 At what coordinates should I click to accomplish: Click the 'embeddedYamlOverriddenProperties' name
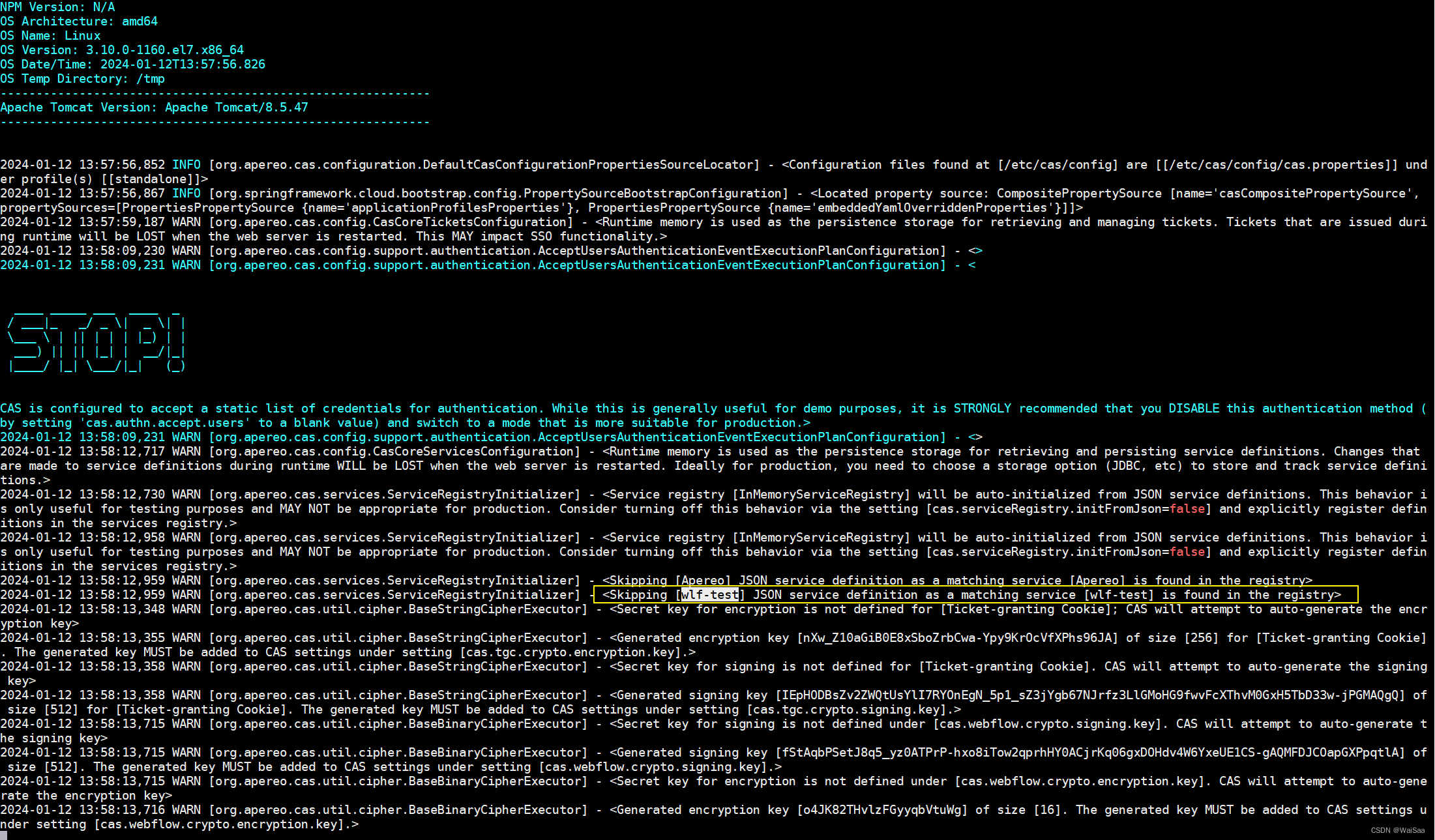coord(932,208)
